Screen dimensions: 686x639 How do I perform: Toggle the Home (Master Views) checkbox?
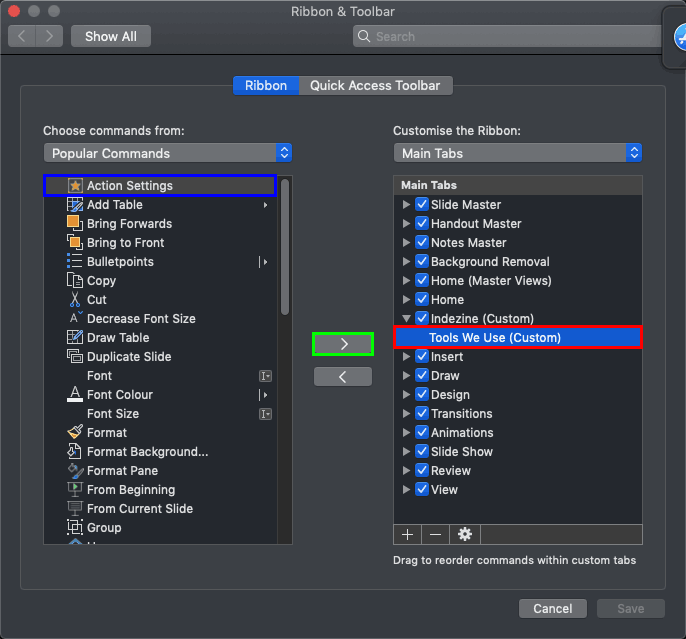pos(422,280)
